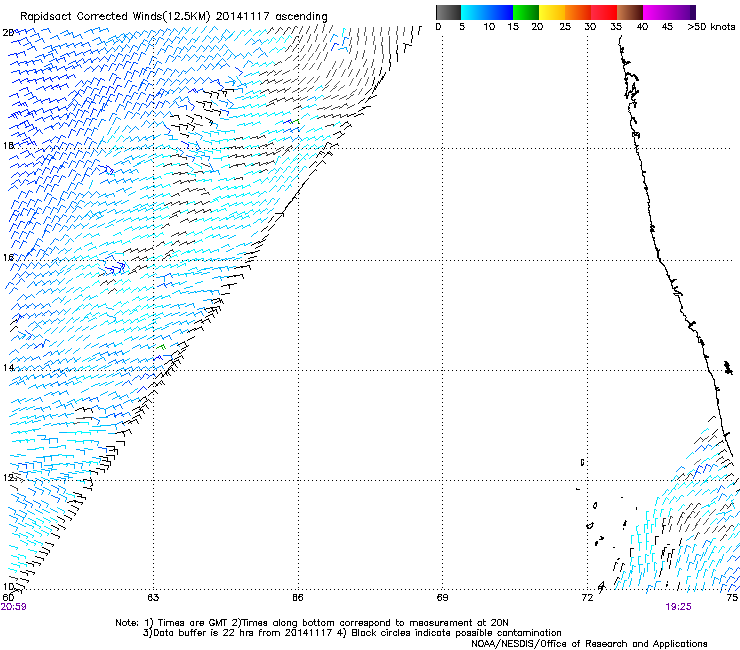Click the title text 'Rapidscat Corrected Winds(12.5KM)'
740x650 pixels.
click(115, 17)
